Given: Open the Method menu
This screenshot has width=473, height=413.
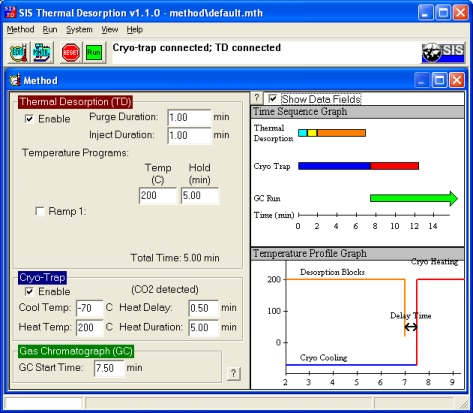Looking at the screenshot, I should coord(20,30).
